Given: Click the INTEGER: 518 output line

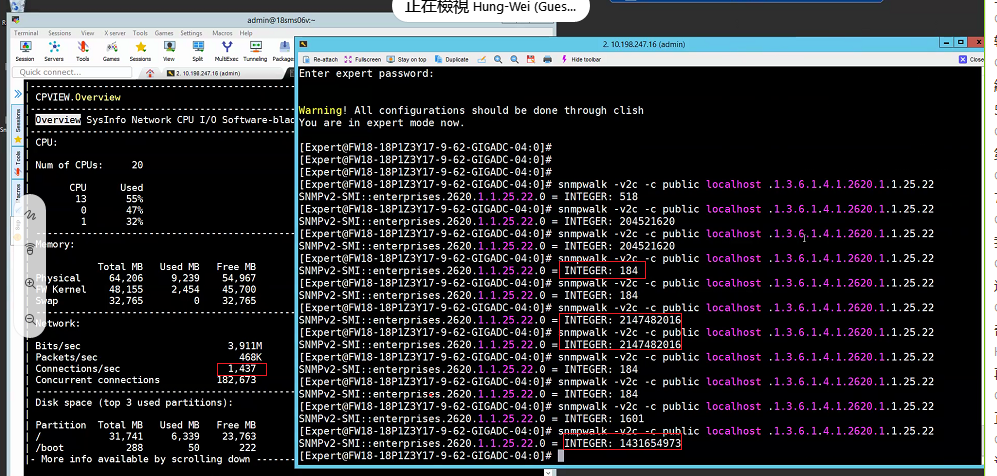Looking at the screenshot, I should [x=600, y=197].
